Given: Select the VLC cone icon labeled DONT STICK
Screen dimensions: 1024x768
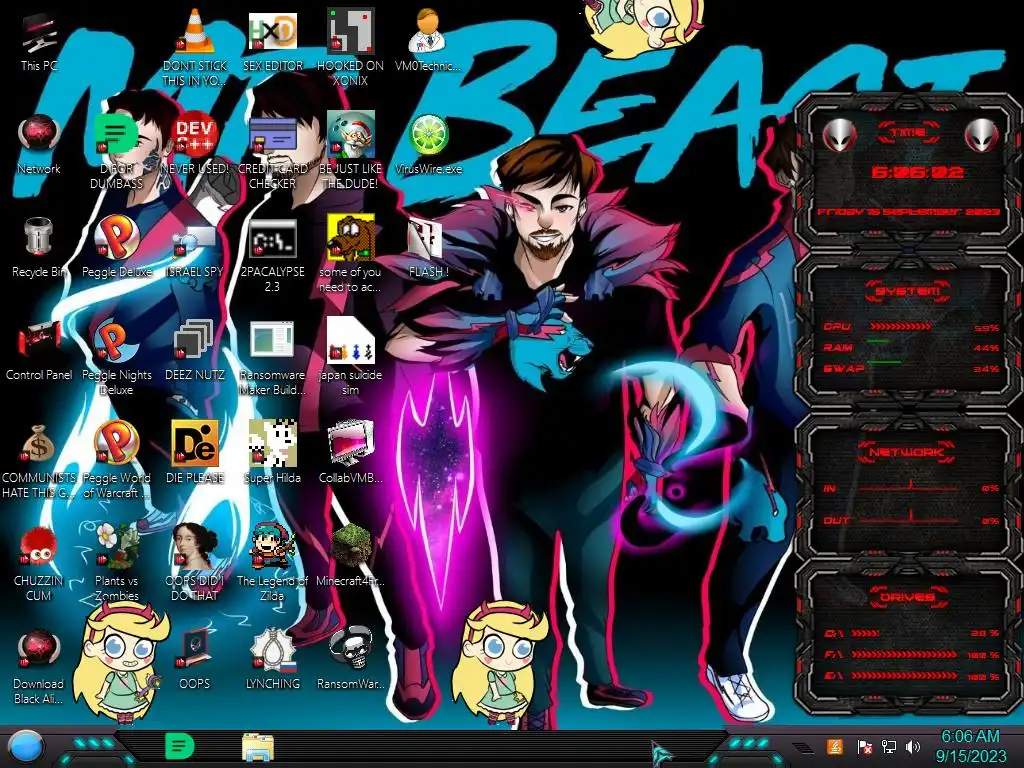Looking at the screenshot, I should [195, 33].
